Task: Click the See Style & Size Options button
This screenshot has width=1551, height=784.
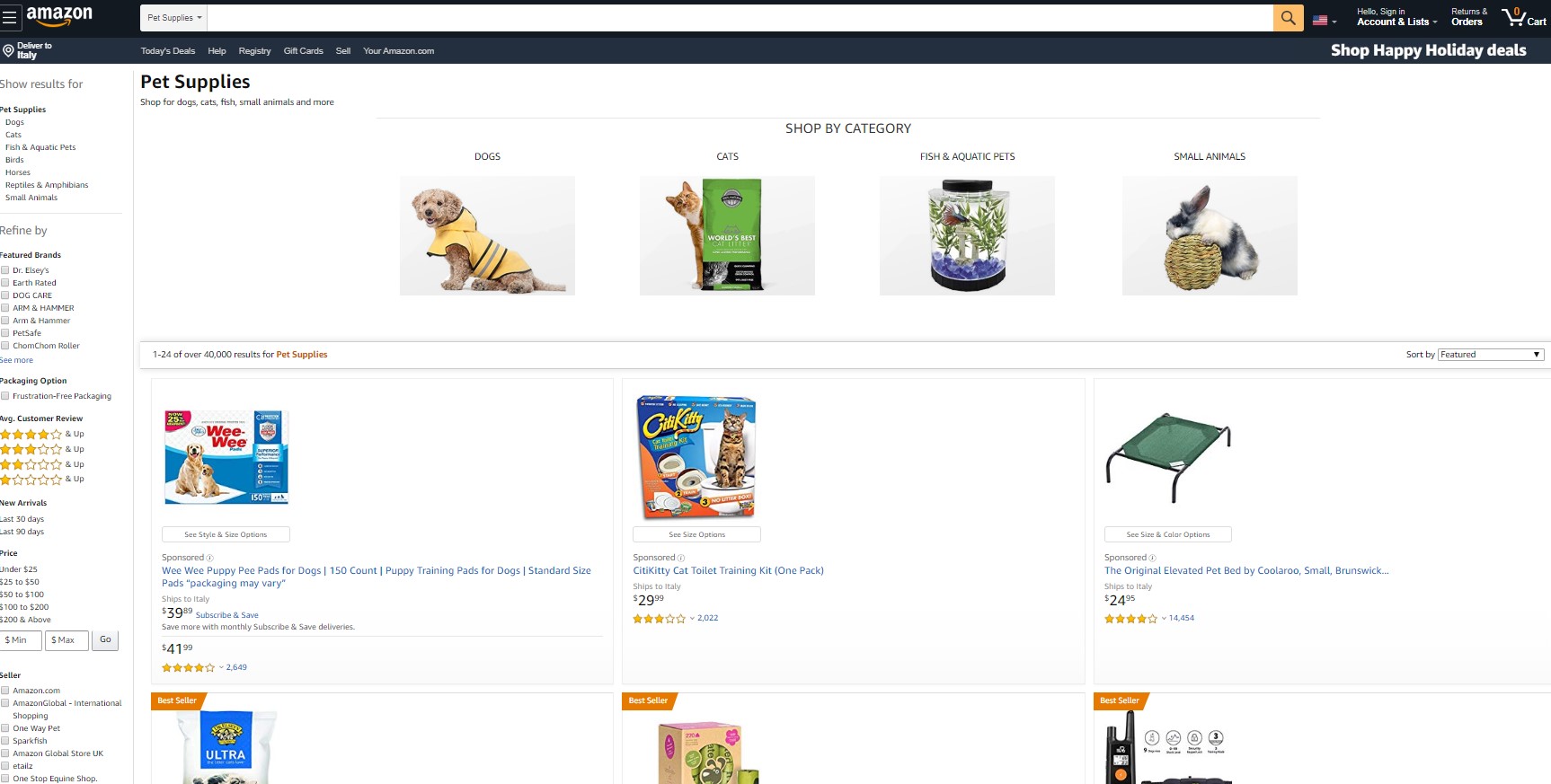Action: 226,534
